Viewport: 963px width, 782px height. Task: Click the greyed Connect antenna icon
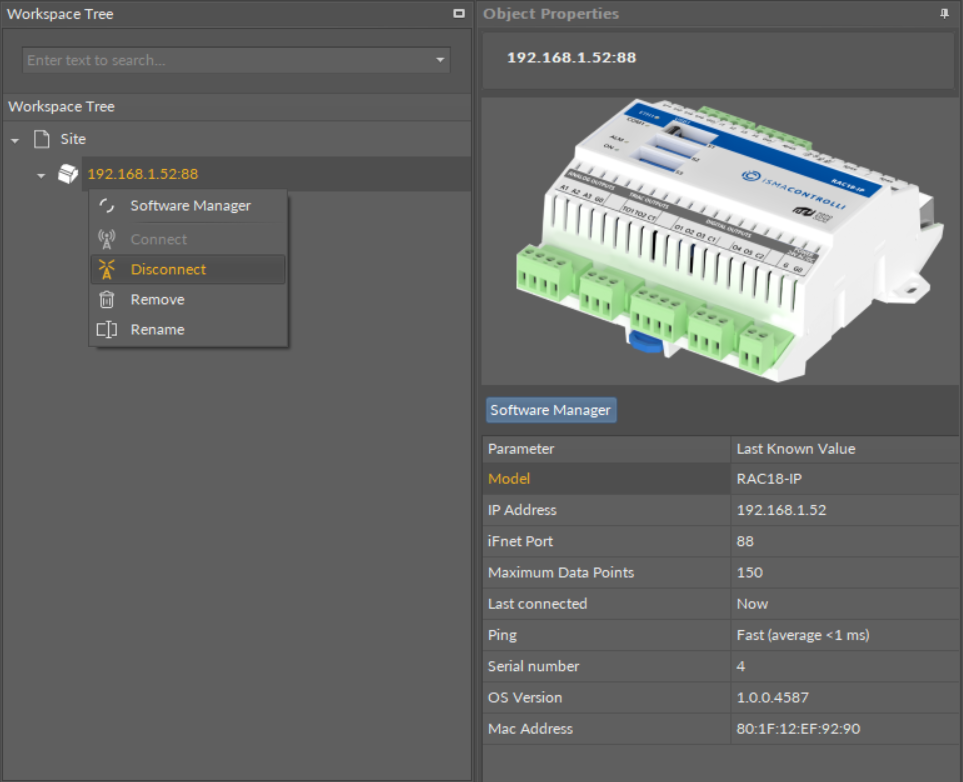point(107,239)
